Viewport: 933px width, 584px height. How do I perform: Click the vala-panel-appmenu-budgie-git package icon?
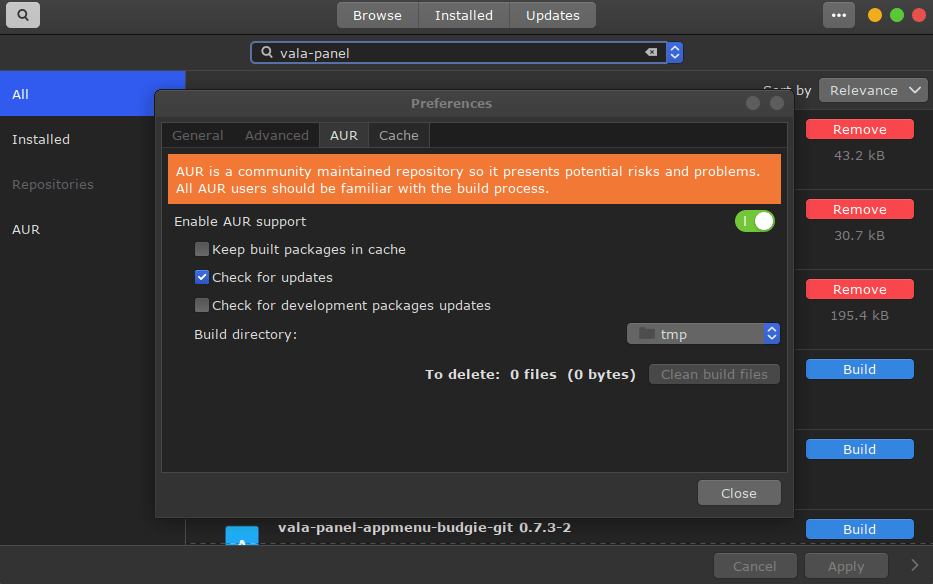pyautogui.click(x=241, y=537)
